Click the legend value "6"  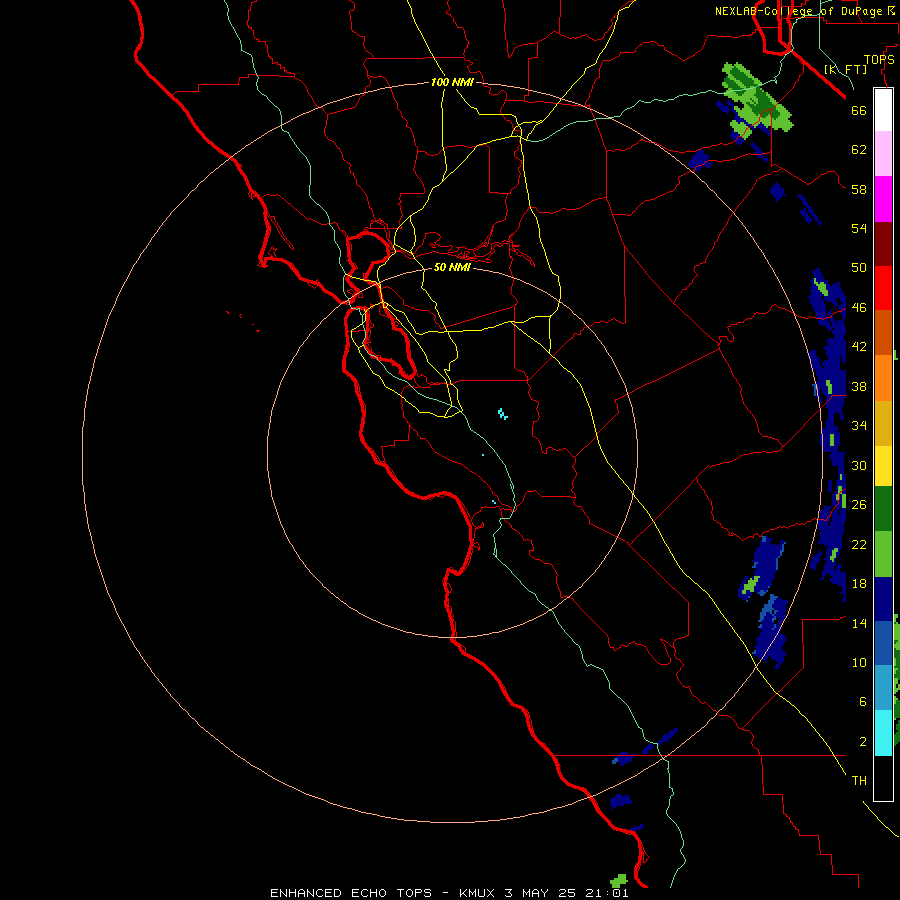point(863,702)
